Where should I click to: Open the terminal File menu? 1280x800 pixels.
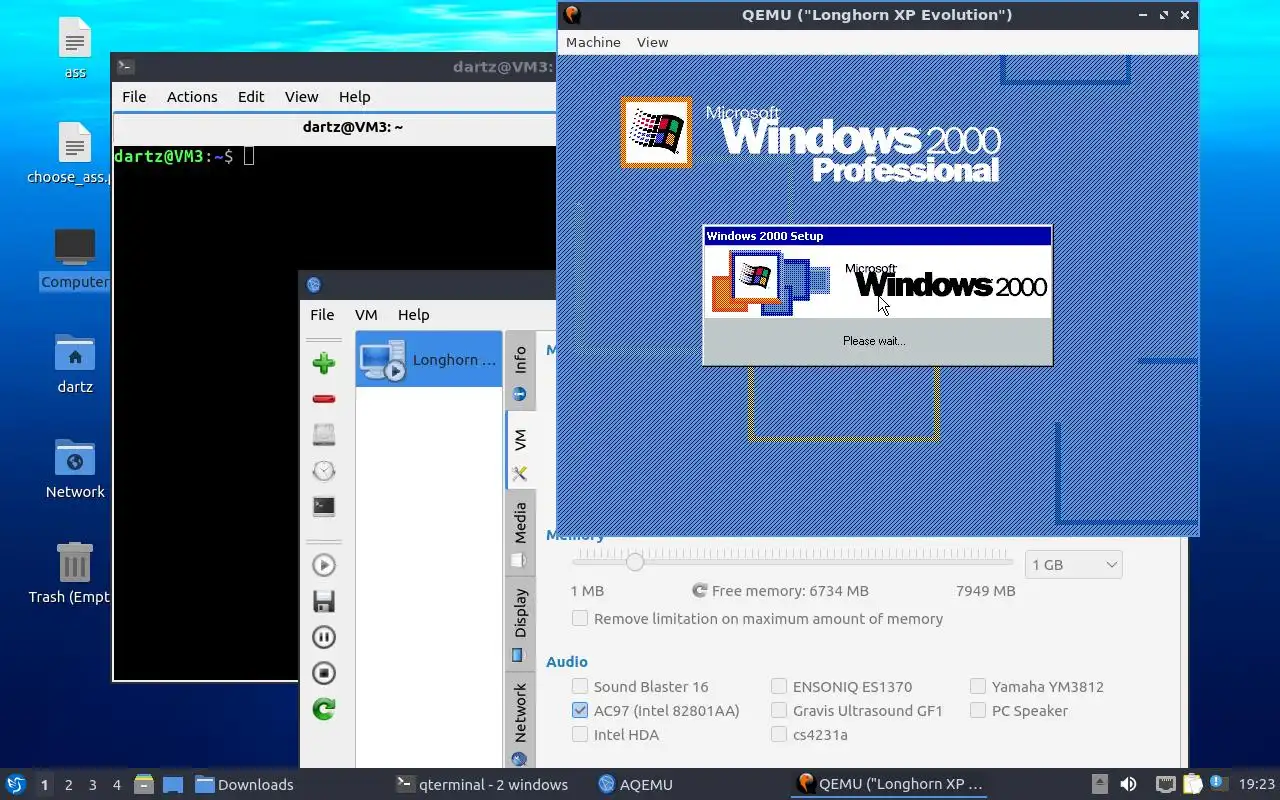point(134,97)
